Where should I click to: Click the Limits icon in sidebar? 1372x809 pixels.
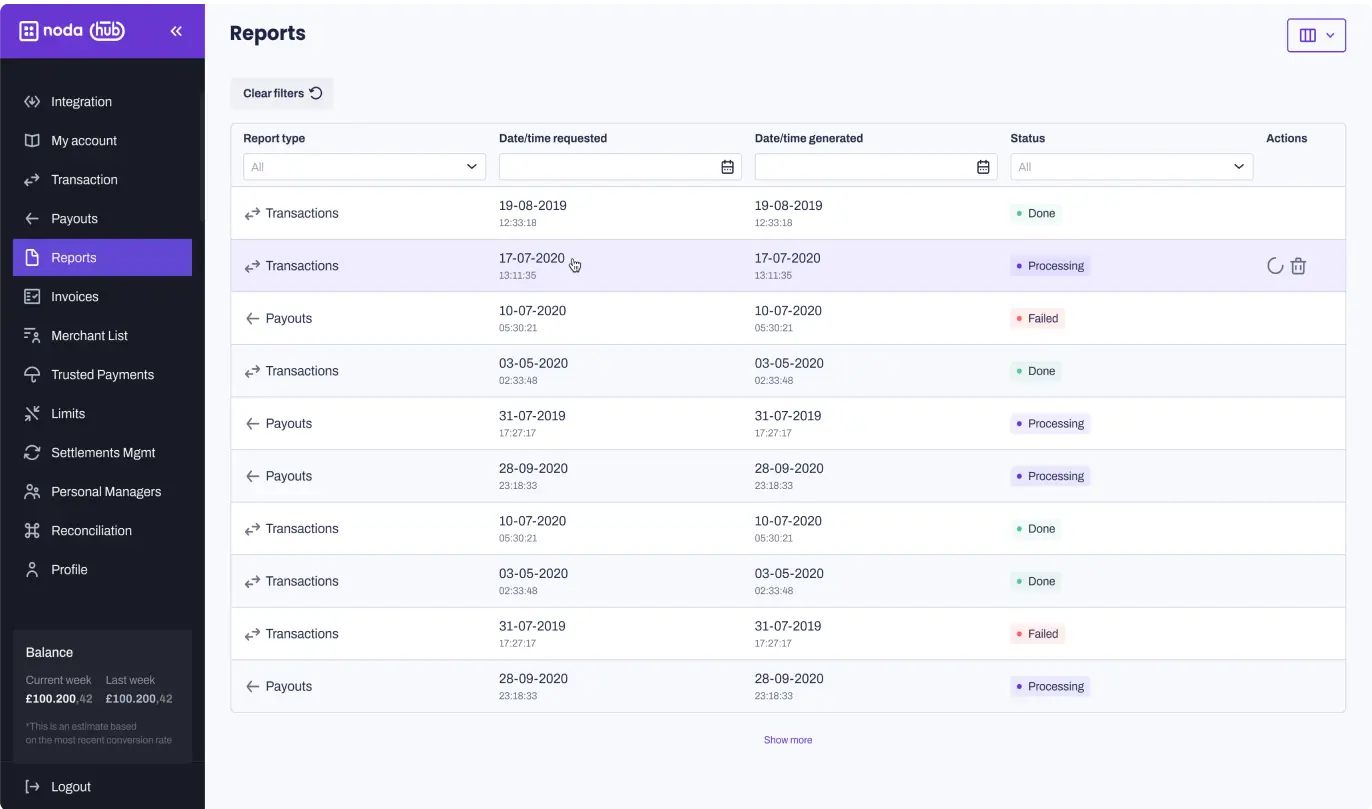coord(32,413)
